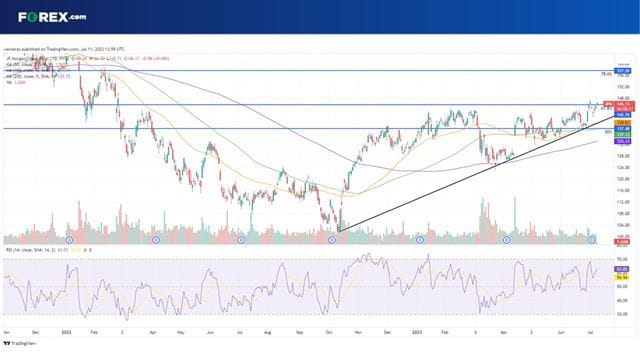Viewport: 640px width, 360px height.
Task: Click the TradingView logo below the chart
Action: click(20, 344)
